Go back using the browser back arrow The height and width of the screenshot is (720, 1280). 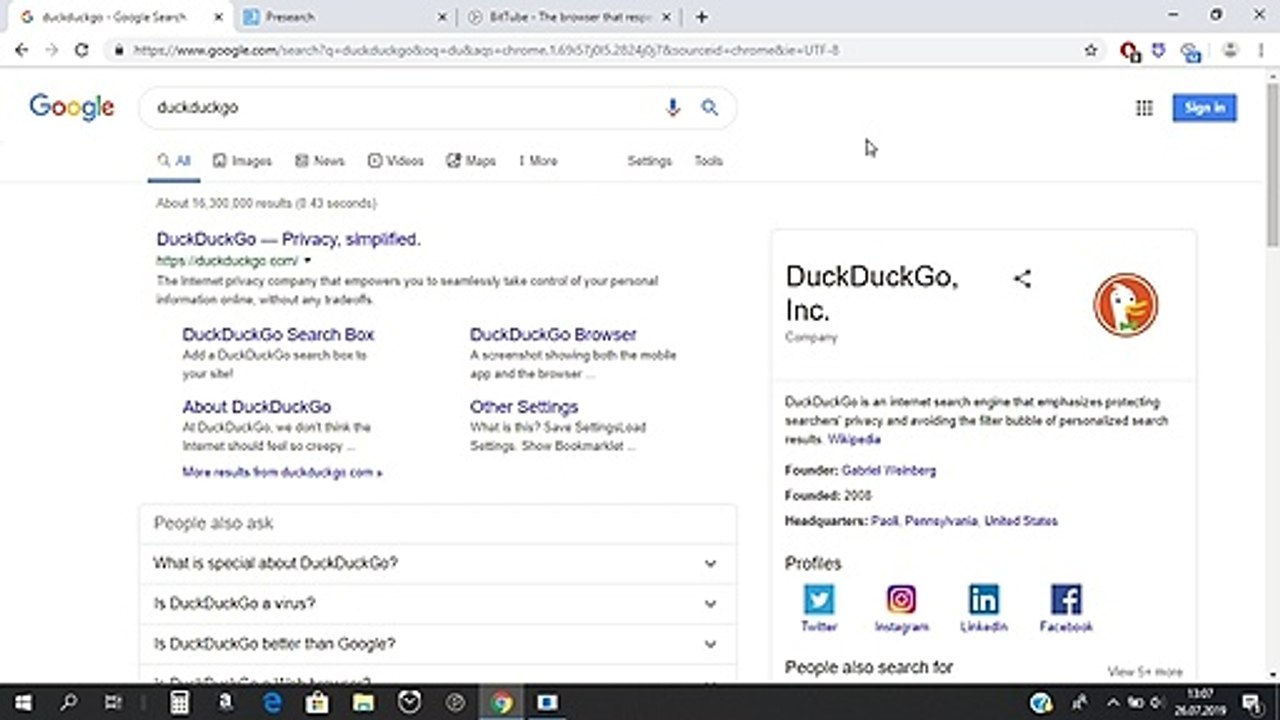click(21, 50)
